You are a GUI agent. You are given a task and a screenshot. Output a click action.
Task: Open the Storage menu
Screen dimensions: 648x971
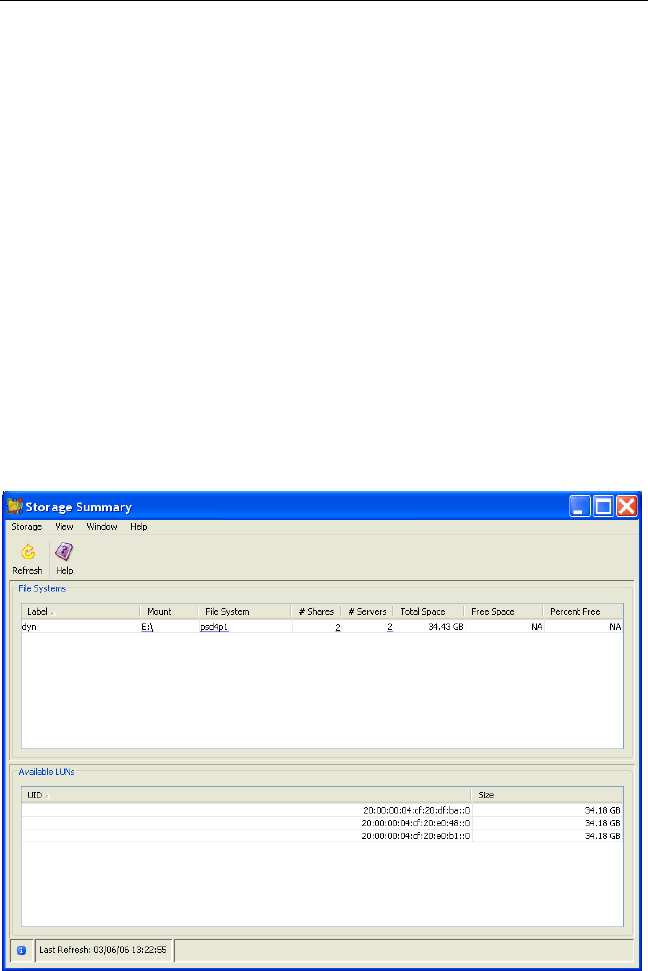[26, 526]
